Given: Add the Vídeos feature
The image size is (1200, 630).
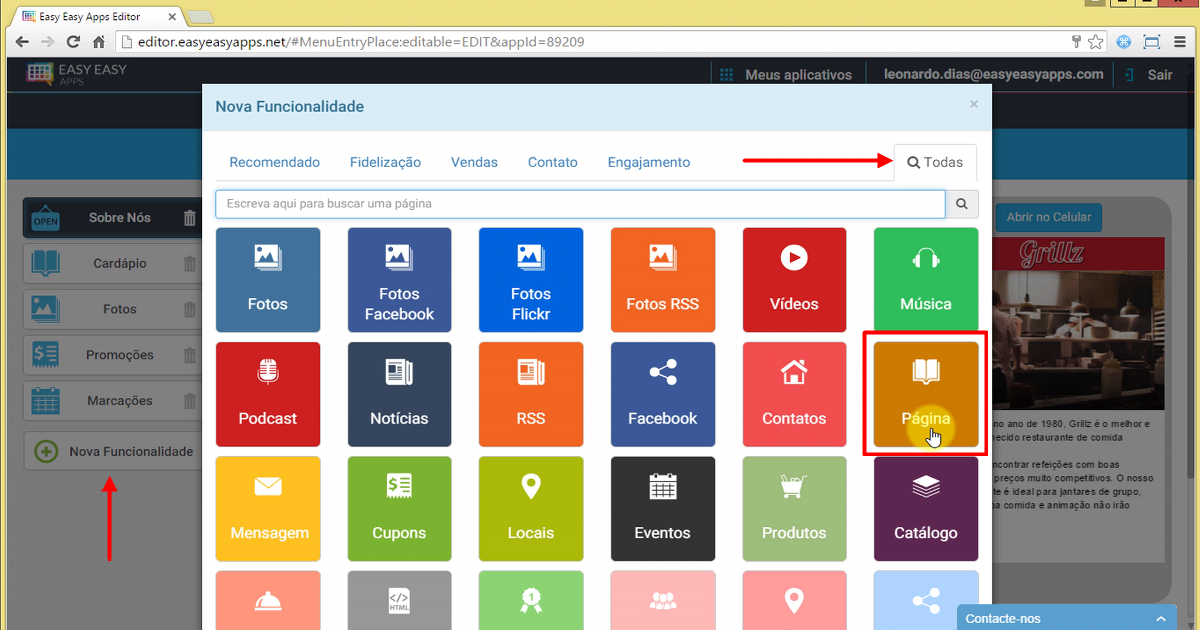Looking at the screenshot, I should point(794,279).
